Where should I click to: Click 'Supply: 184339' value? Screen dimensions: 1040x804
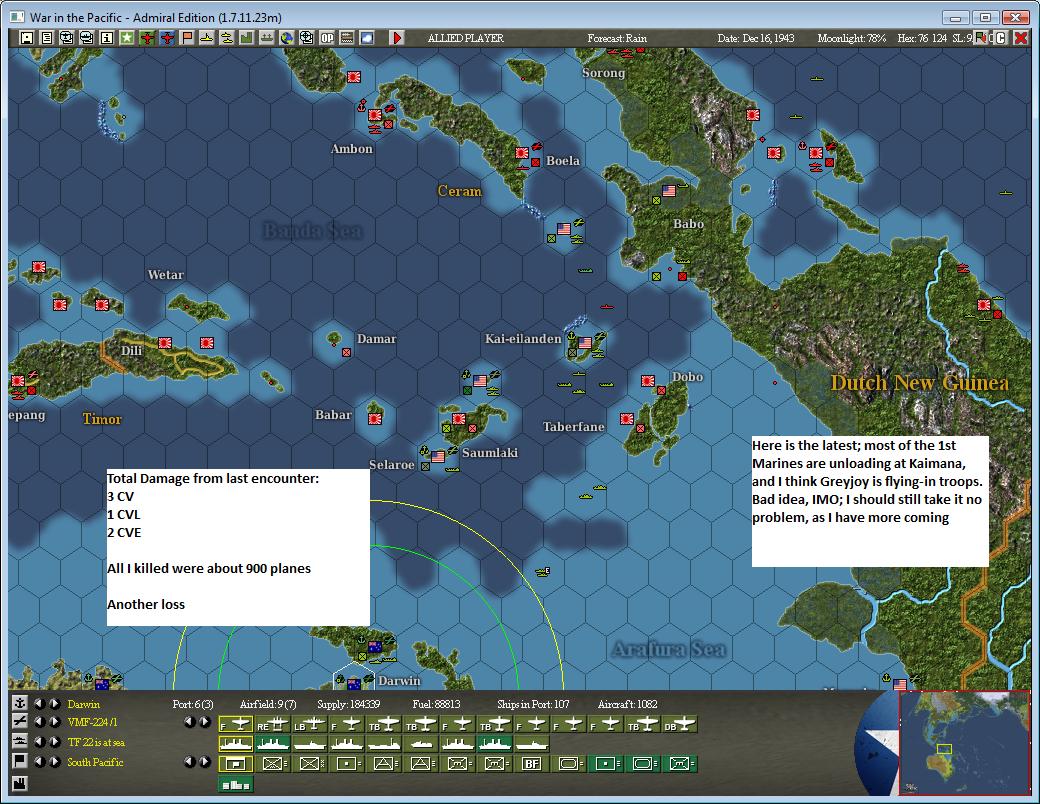(348, 704)
